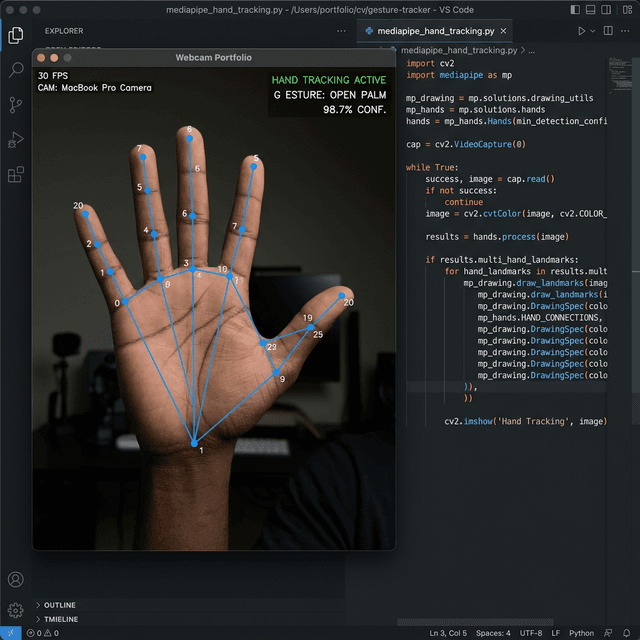Click the mediapipe_hand_tracking.py breadcrumb
This screenshot has height=640, width=640.
click(459, 50)
